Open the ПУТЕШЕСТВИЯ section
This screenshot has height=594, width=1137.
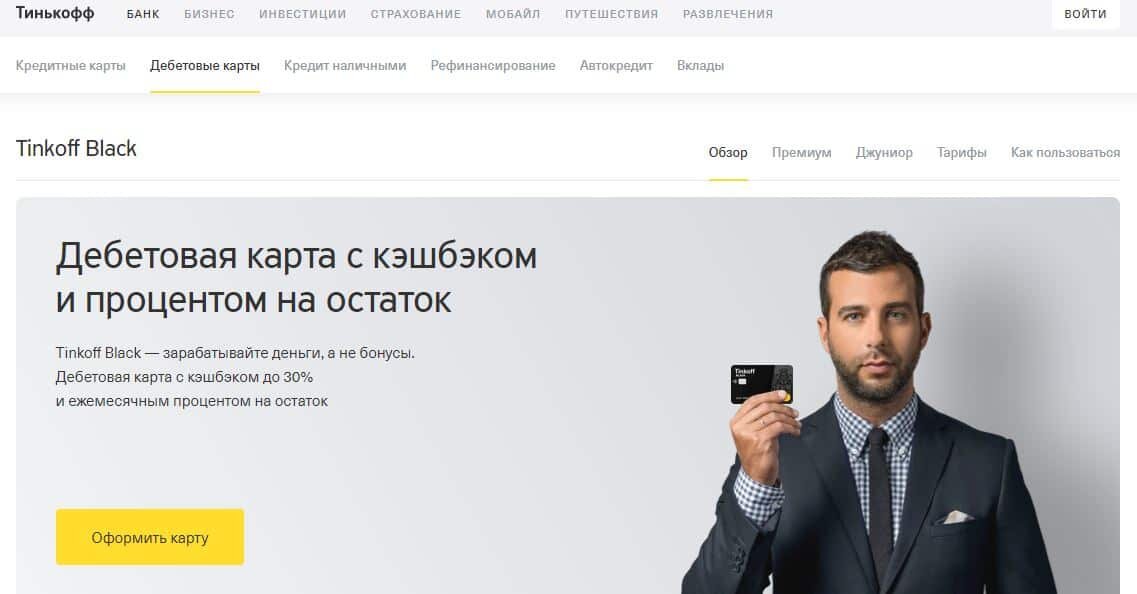click(611, 14)
